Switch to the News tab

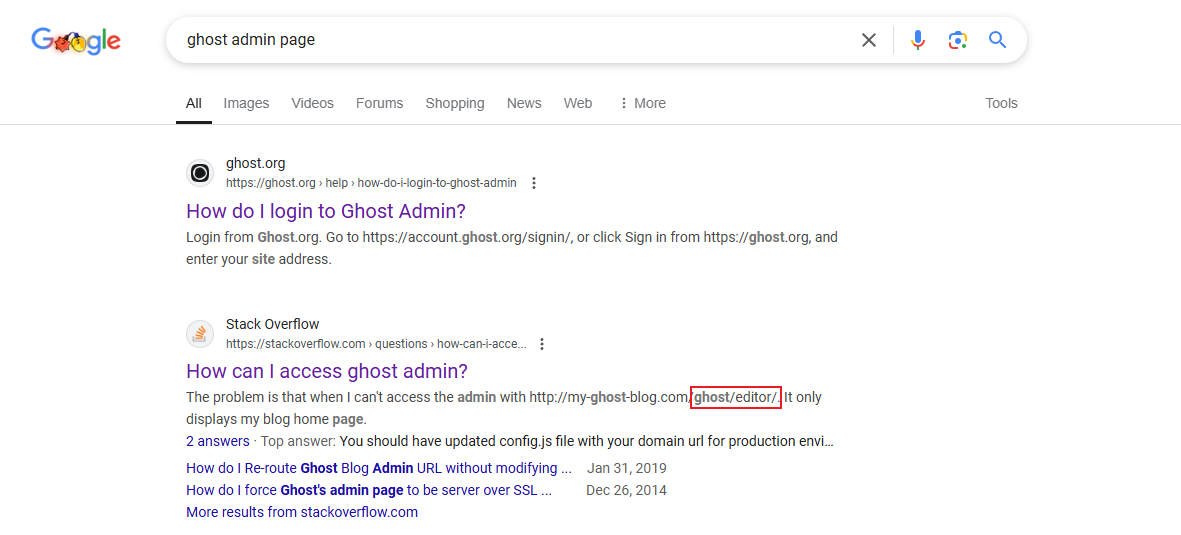(524, 103)
